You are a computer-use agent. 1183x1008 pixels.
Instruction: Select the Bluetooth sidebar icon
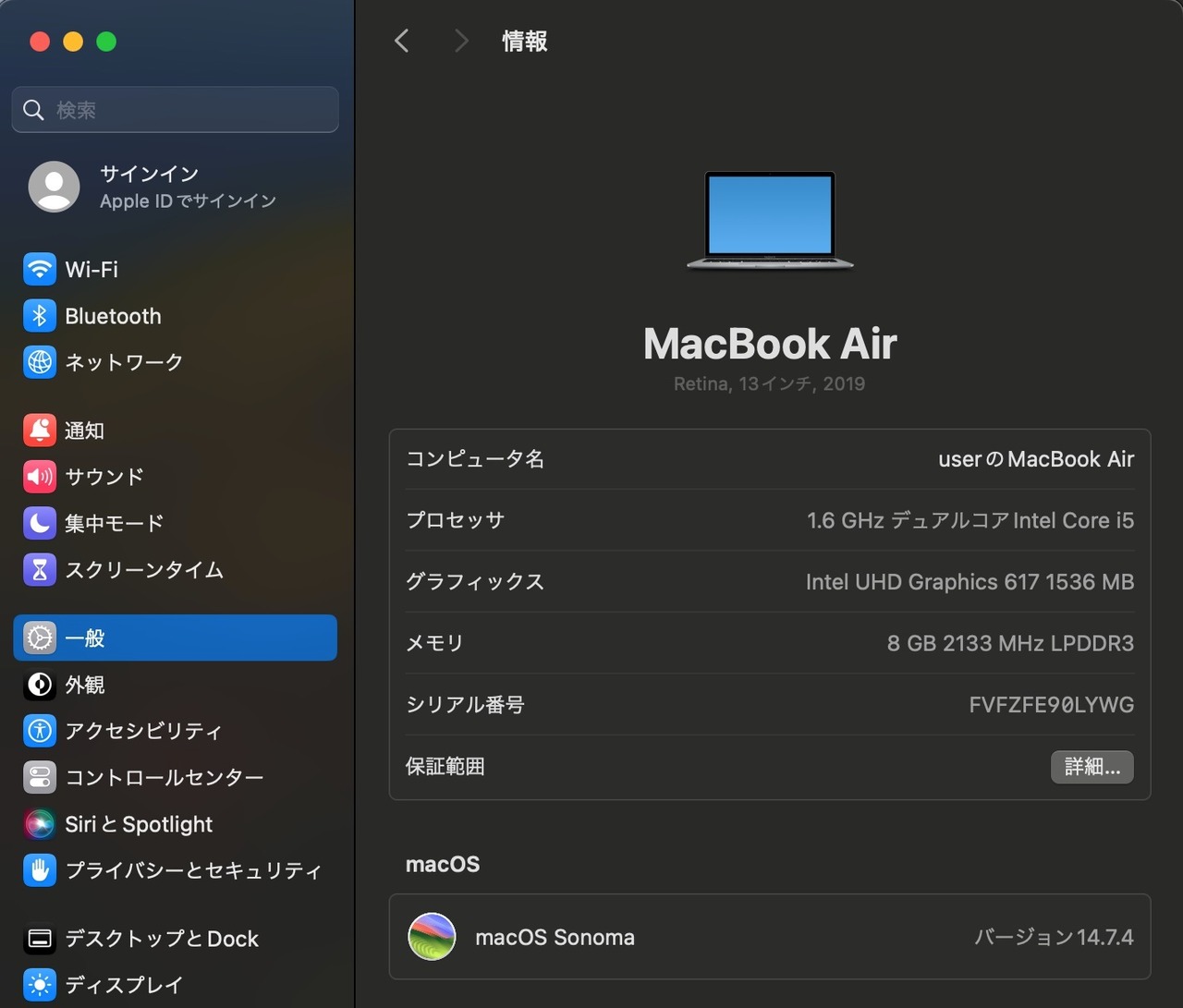tap(40, 316)
